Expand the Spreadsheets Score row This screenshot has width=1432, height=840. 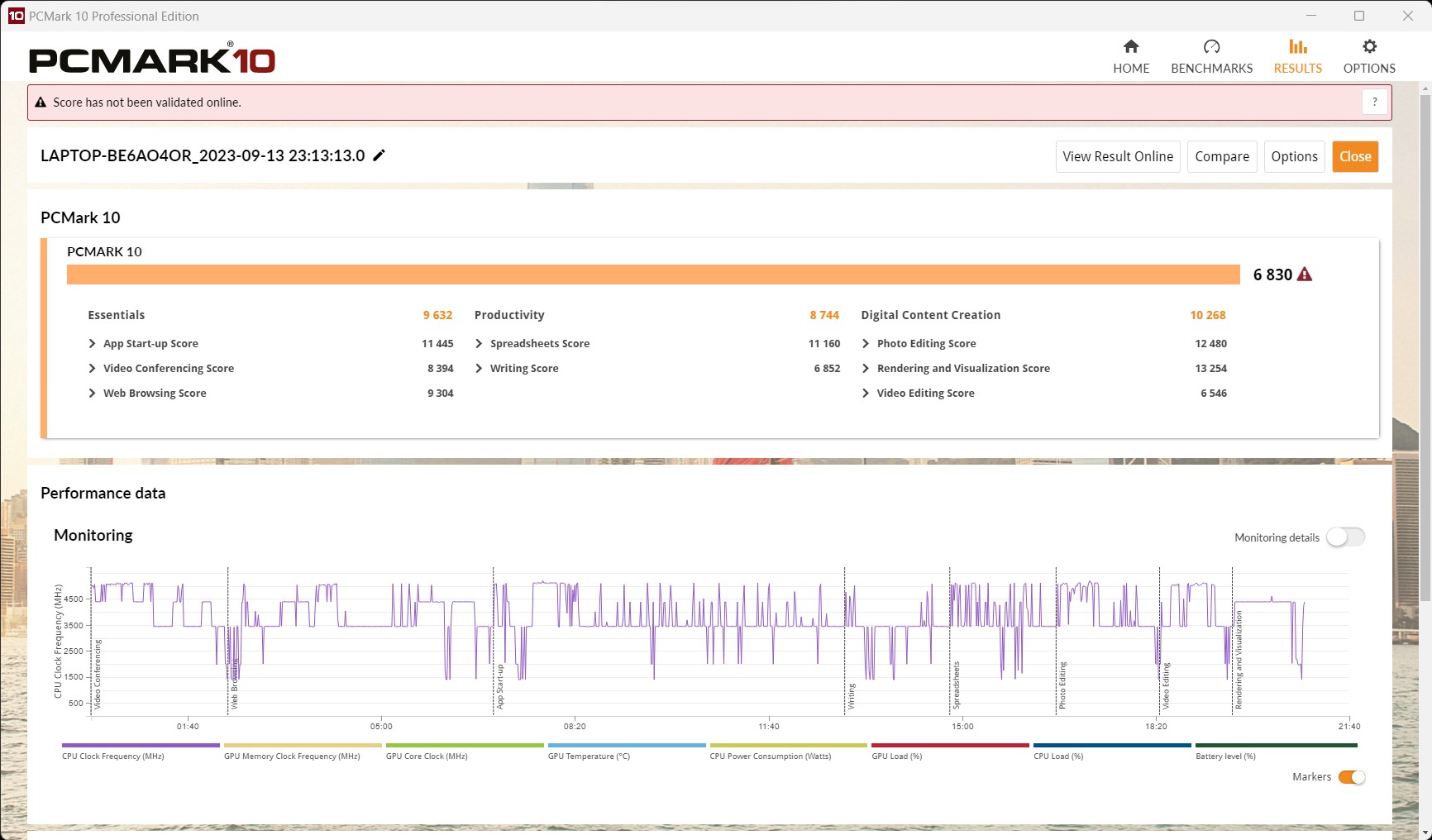tap(479, 344)
